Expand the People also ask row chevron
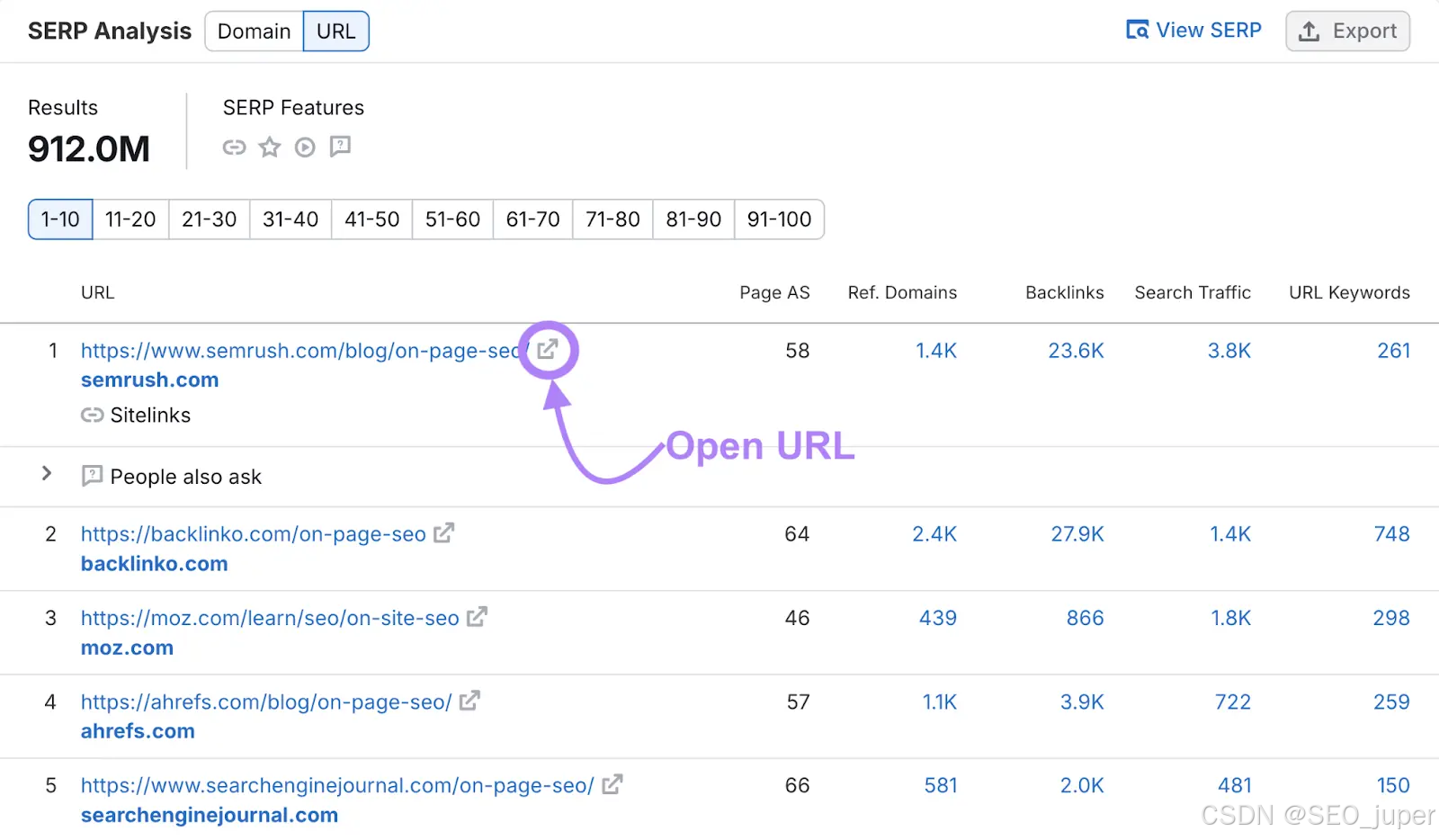 (x=47, y=473)
